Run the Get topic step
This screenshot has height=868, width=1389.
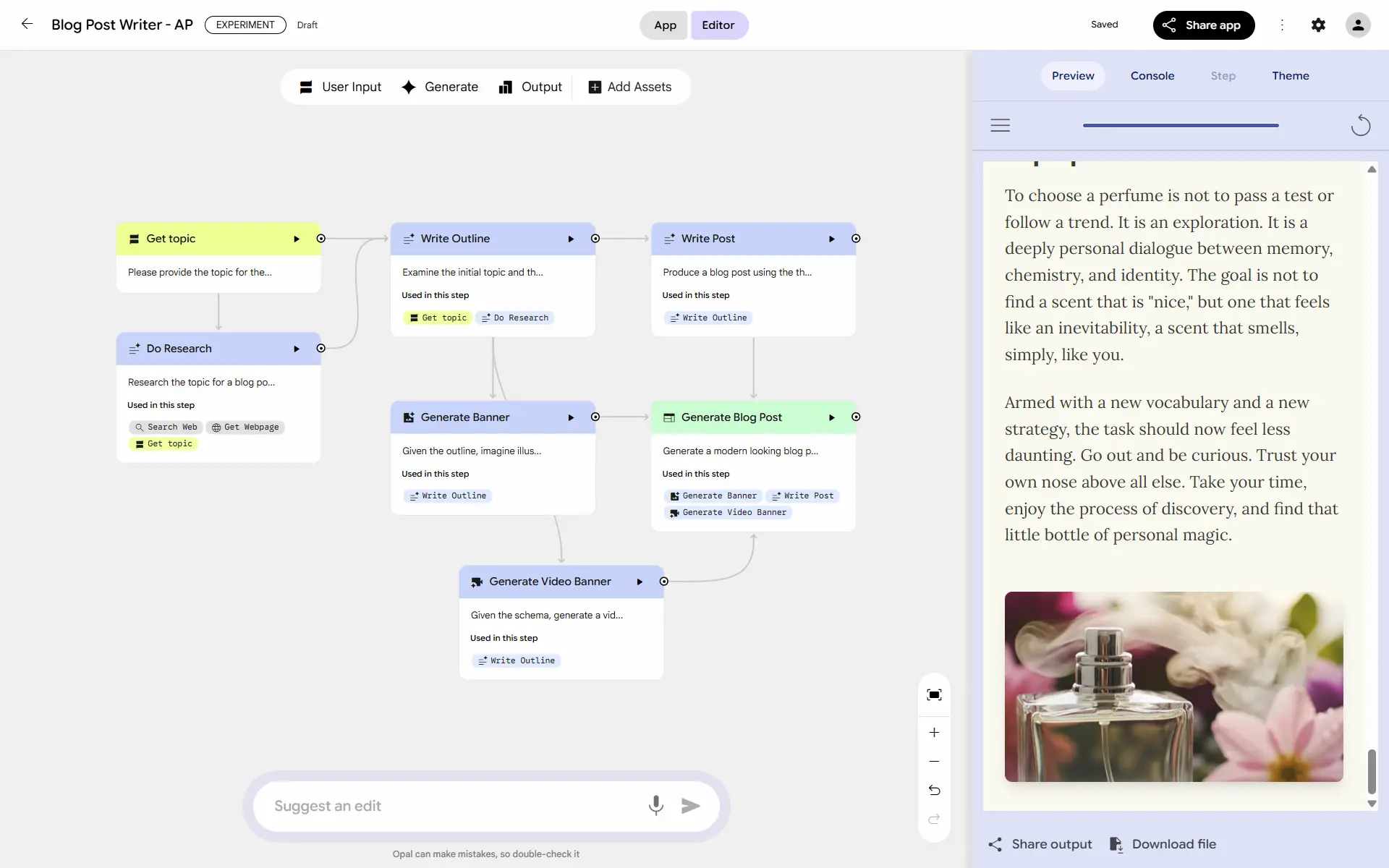click(296, 239)
